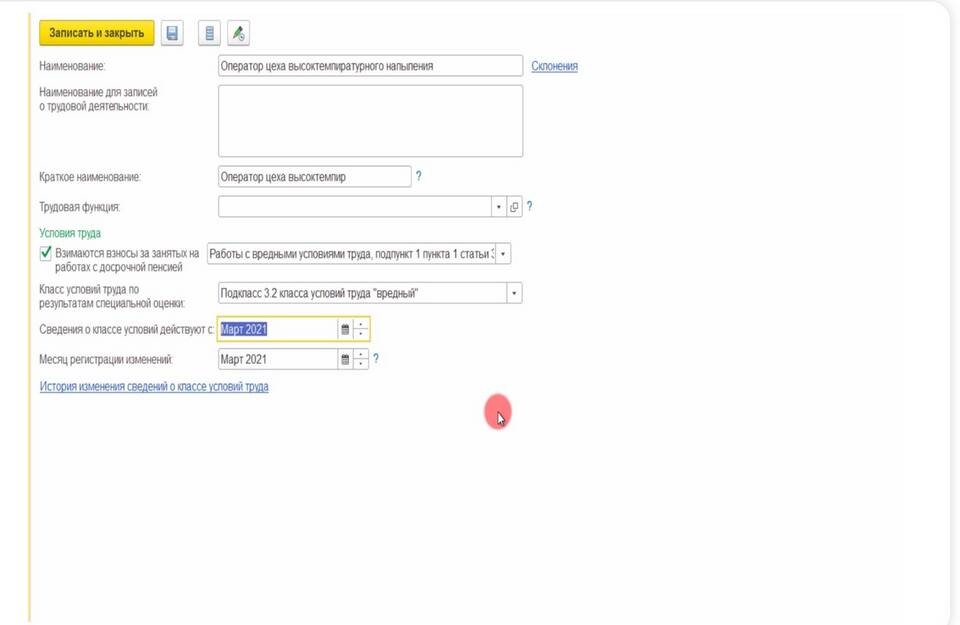The height and width of the screenshot is (625, 960).
Task: Open the Склонения link
Action: coord(554,66)
